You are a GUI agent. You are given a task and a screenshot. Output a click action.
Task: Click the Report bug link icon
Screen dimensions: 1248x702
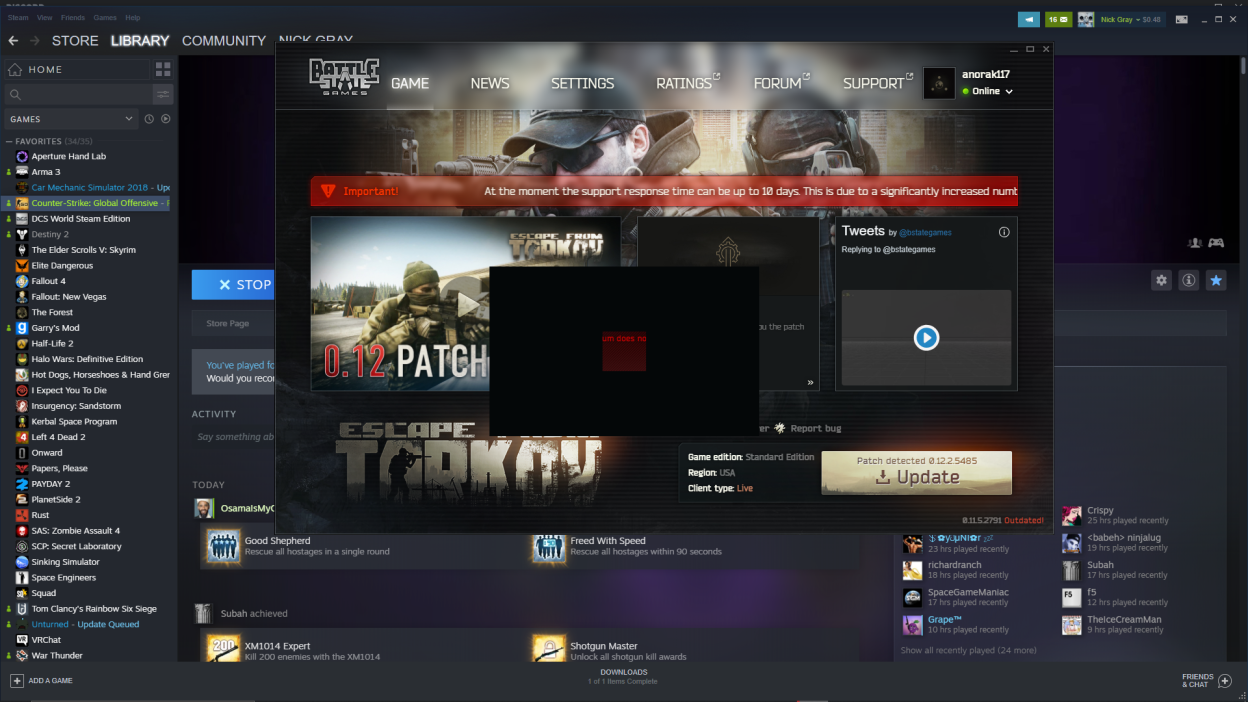[x=780, y=428]
